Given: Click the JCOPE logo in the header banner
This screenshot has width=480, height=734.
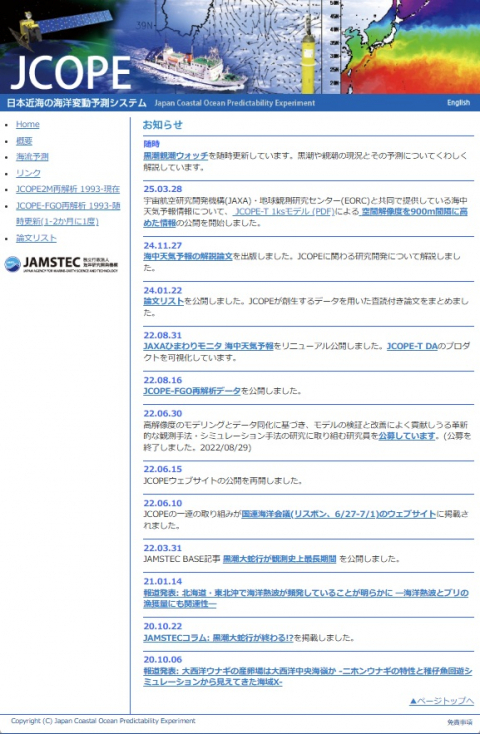Looking at the screenshot, I should [x=71, y=73].
